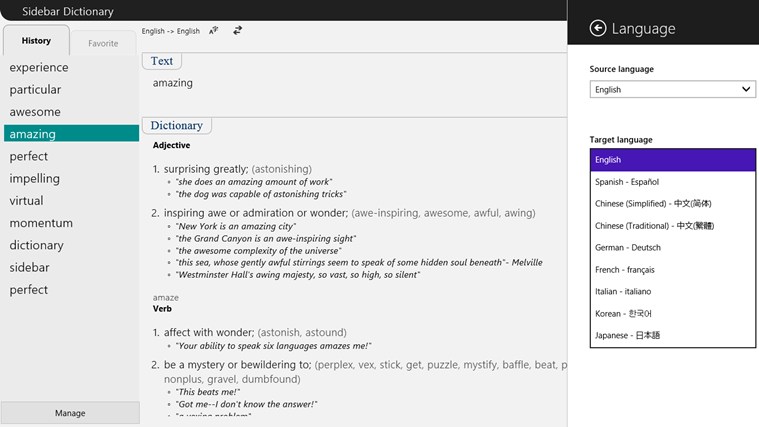Select German - Deutsch target language
Viewport: 759px width, 427px height.
point(672,248)
